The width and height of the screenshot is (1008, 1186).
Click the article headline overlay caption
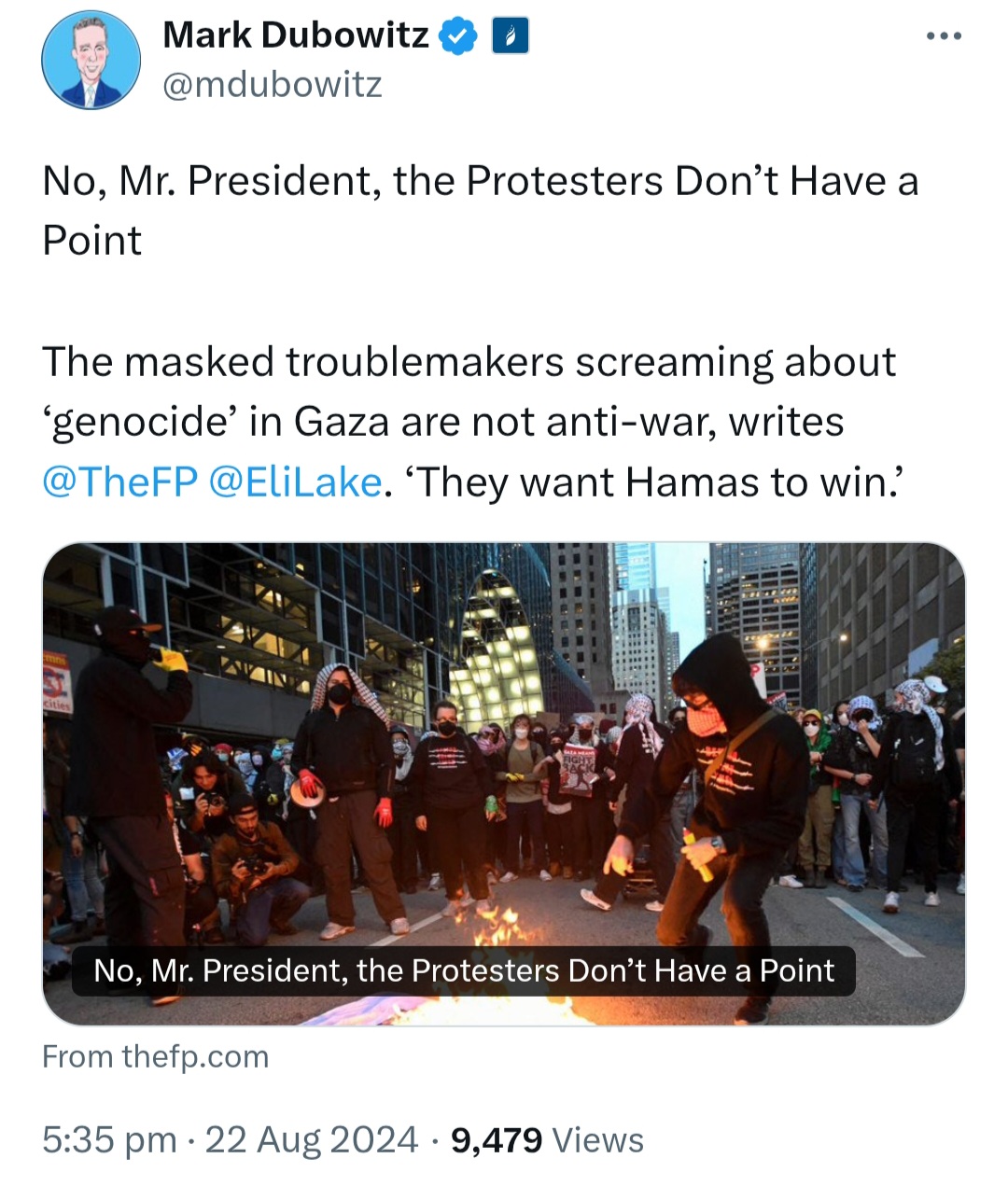464,970
